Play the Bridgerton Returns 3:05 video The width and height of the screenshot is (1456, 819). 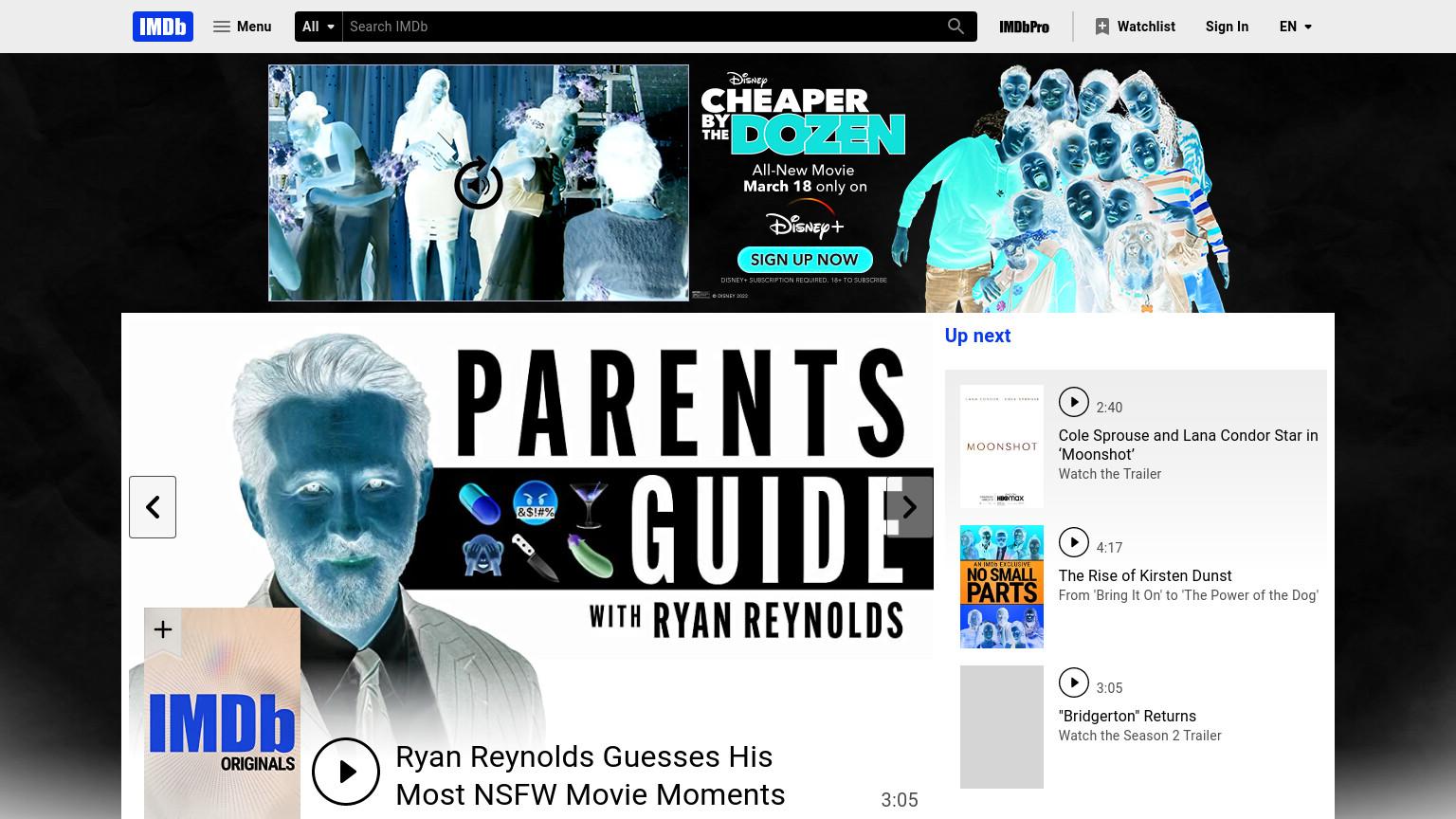pyautogui.click(x=1074, y=682)
